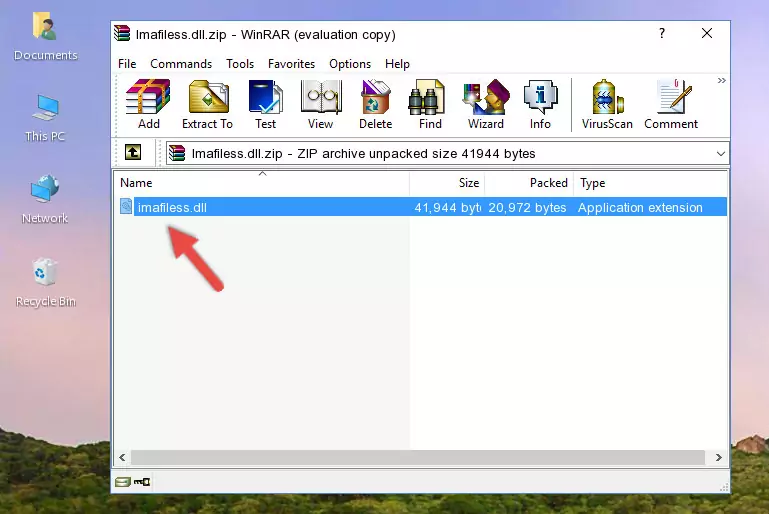Click the horizontal scrollbar right arrow
This screenshot has height=514, width=769.
[x=718, y=458]
